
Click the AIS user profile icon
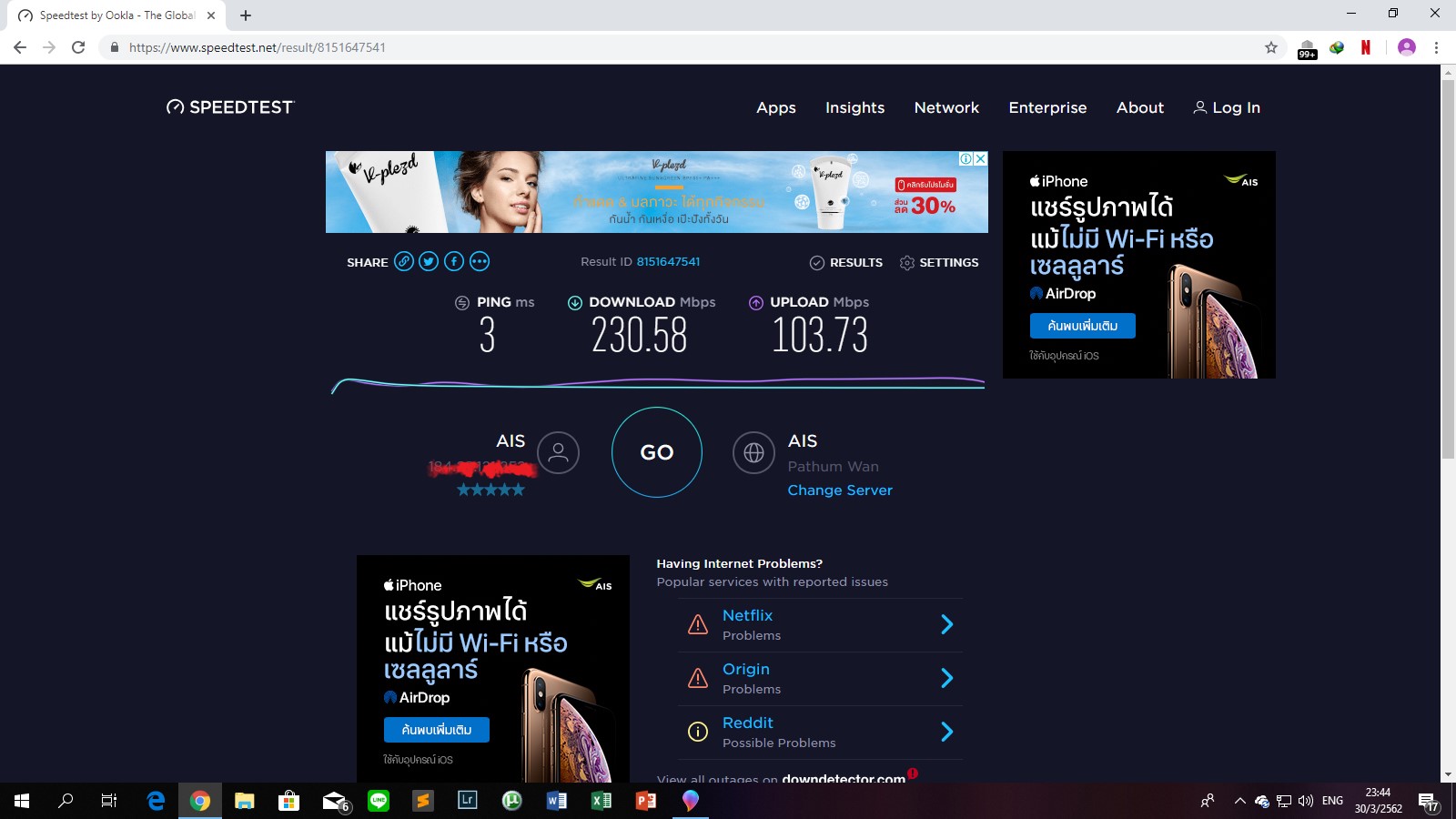pos(558,452)
